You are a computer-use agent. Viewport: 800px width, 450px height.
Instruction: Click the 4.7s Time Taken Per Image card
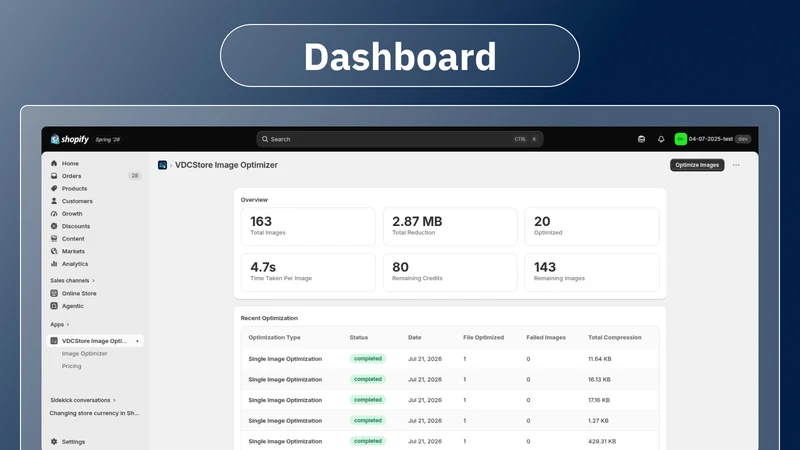coord(308,272)
